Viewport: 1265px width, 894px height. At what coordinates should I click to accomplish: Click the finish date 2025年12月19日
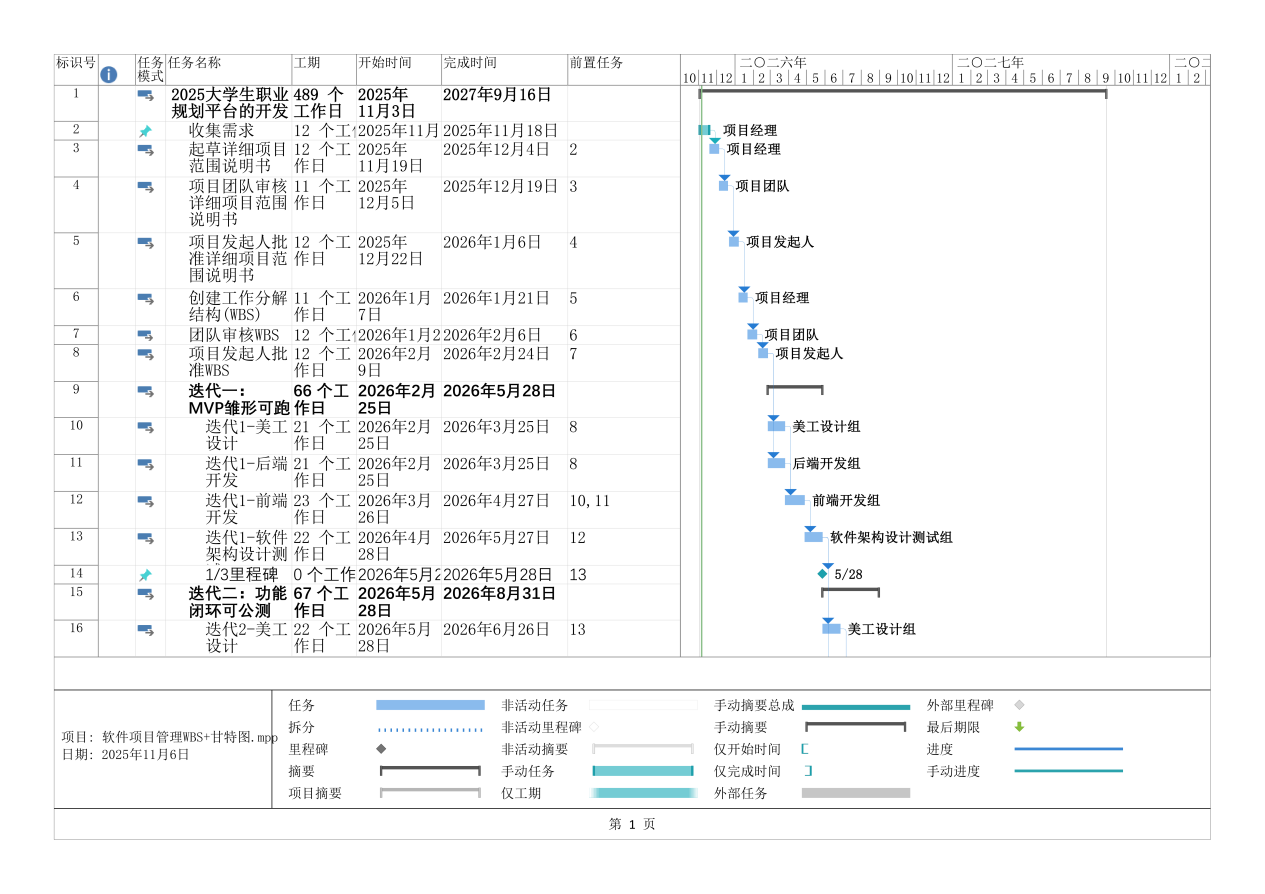coord(500,186)
